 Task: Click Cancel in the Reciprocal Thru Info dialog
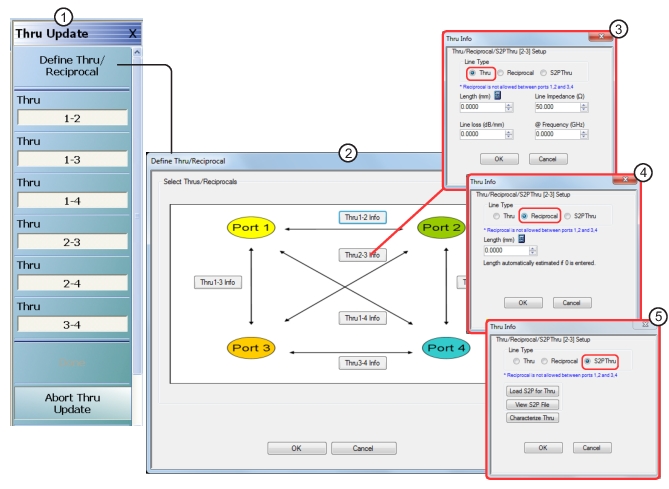[x=572, y=303]
